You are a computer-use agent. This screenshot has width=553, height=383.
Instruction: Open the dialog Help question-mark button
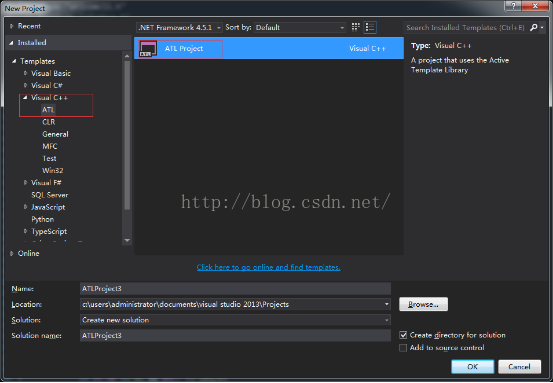514,6
